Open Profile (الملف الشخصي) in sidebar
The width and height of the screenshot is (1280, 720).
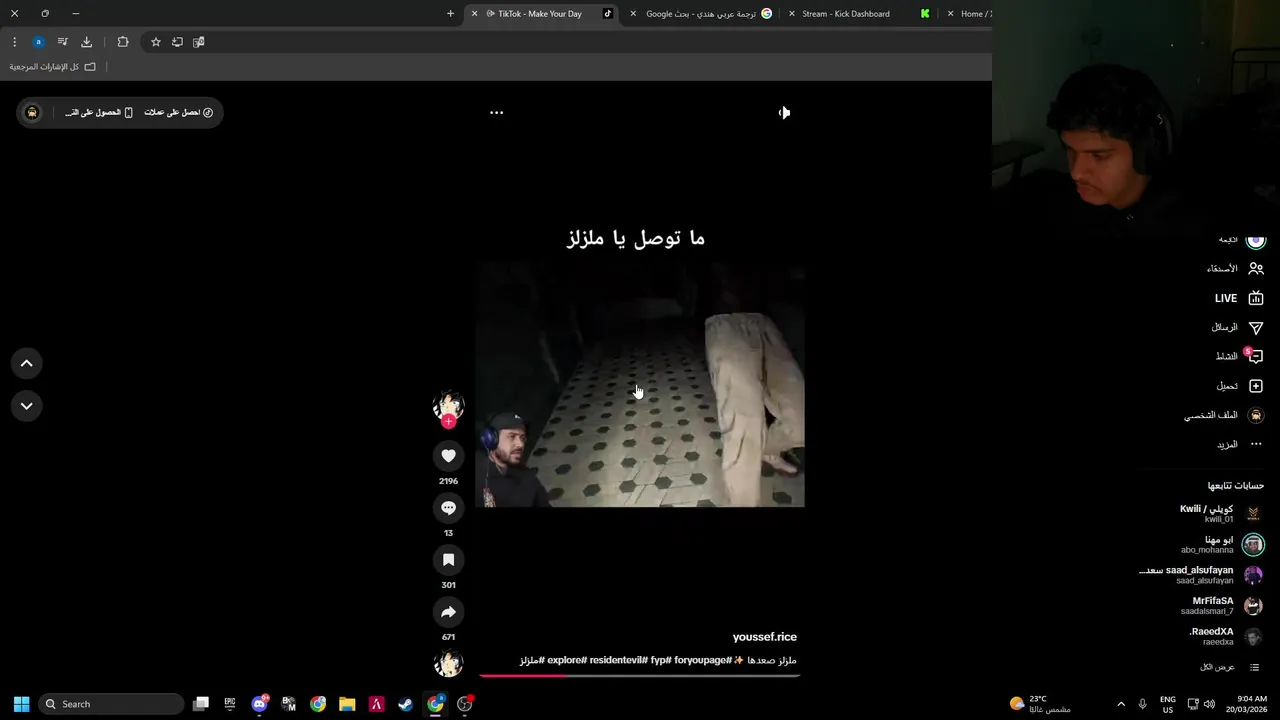coord(1225,415)
